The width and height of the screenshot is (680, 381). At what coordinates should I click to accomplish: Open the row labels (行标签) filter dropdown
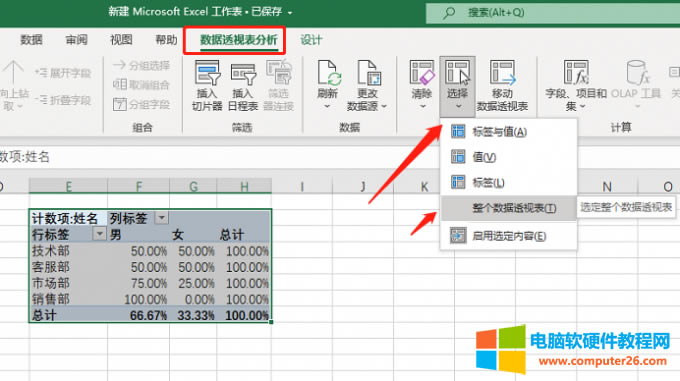(99, 234)
